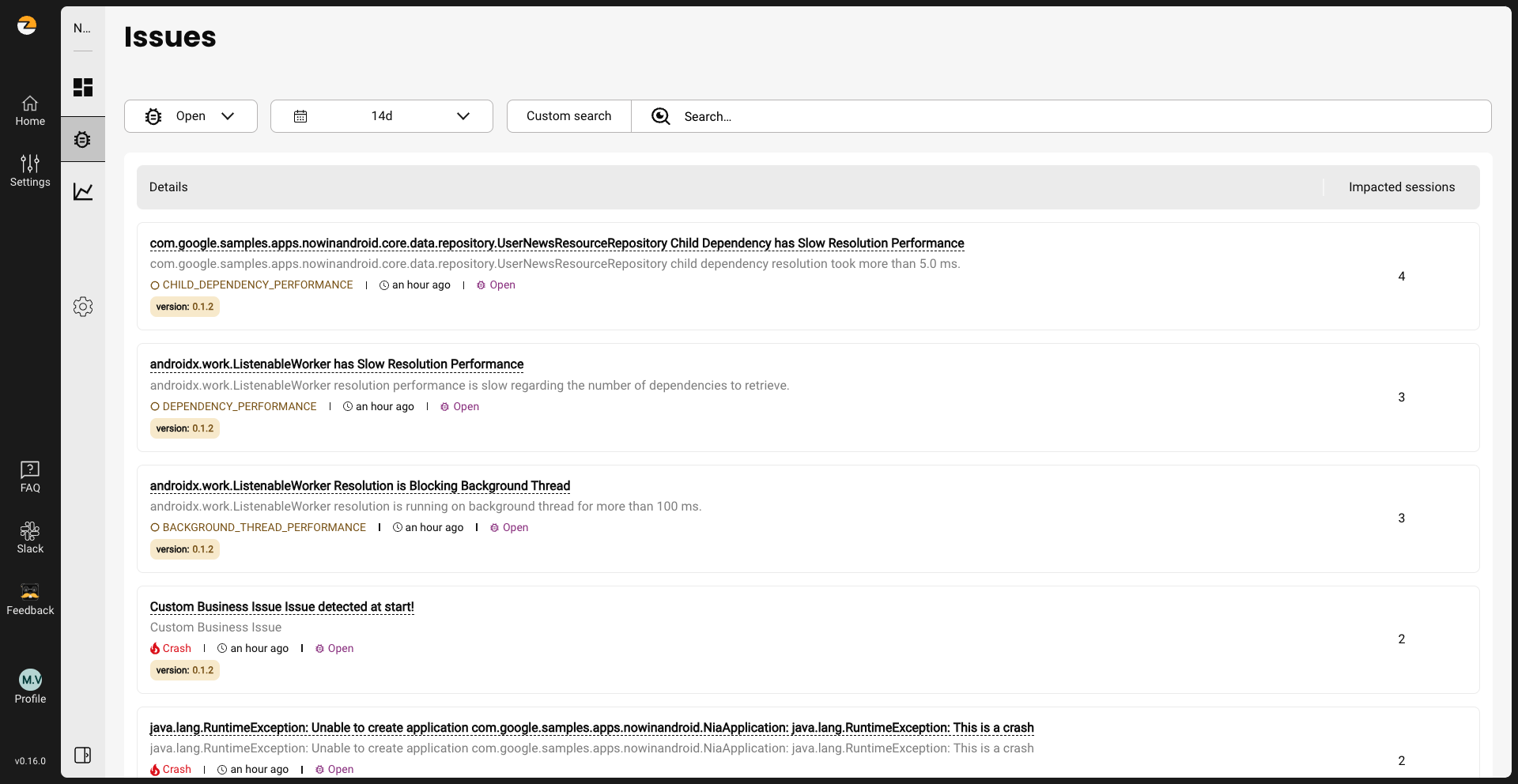Click the Impacted sessions column header
This screenshot has height=784, width=1518.
point(1401,187)
